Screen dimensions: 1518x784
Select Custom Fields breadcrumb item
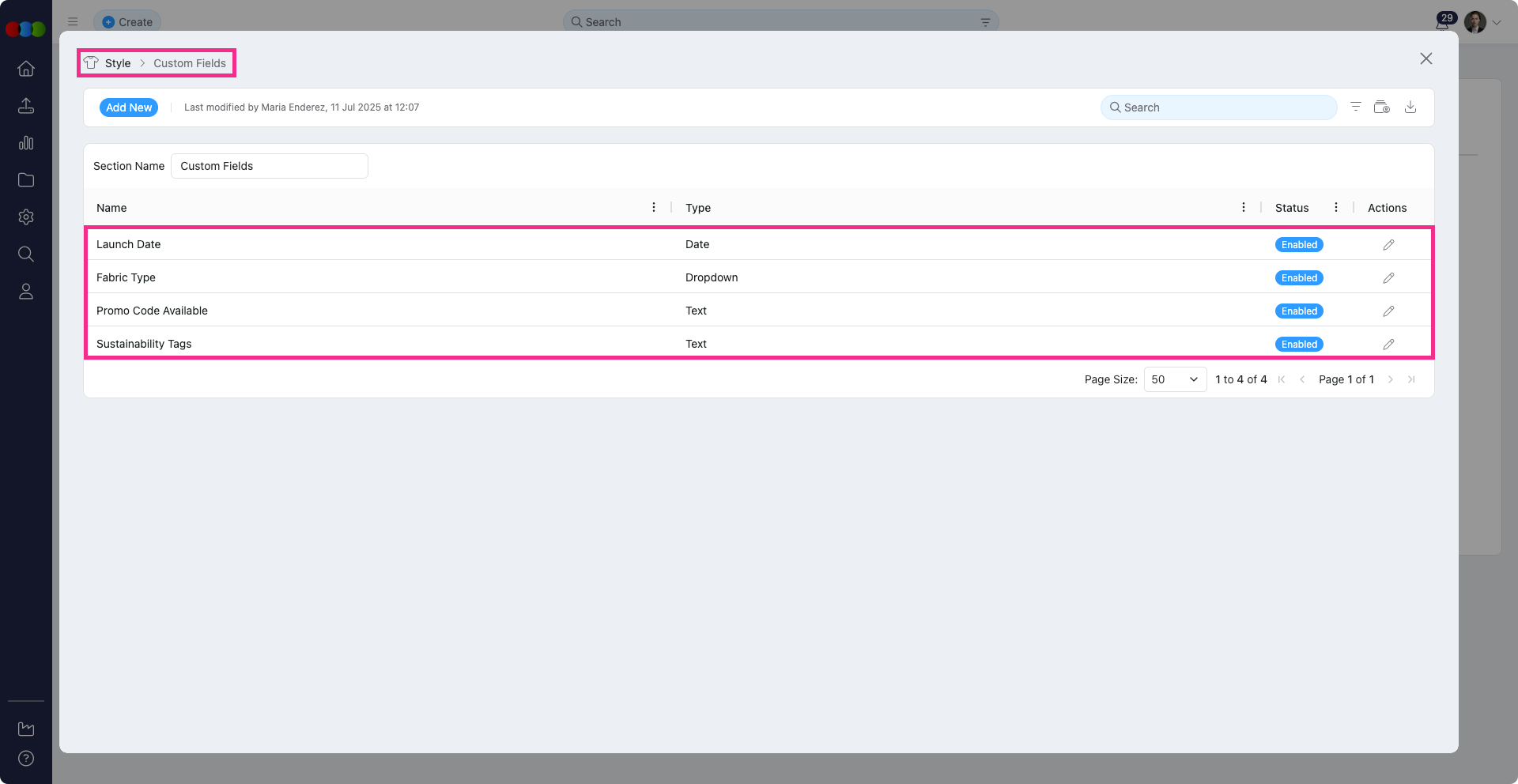pos(190,63)
